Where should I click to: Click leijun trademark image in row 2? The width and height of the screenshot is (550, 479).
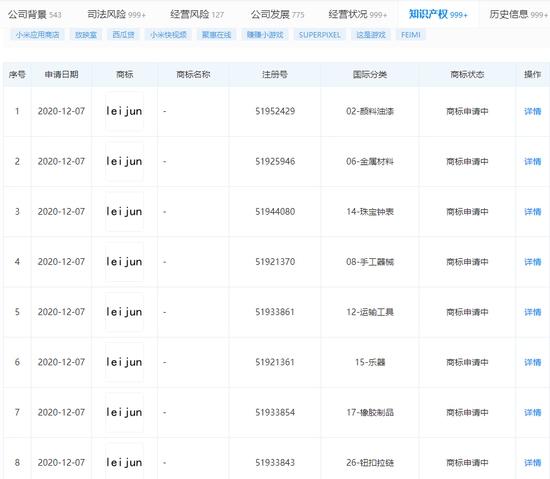click(x=125, y=162)
